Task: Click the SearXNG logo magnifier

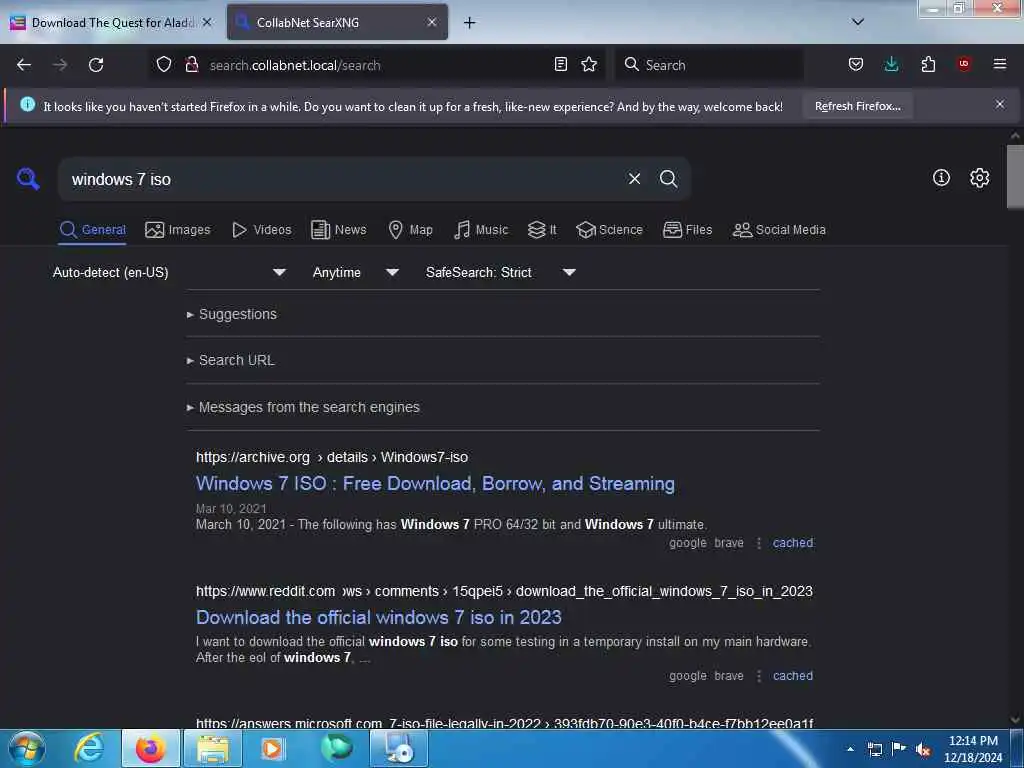Action: pos(28,178)
